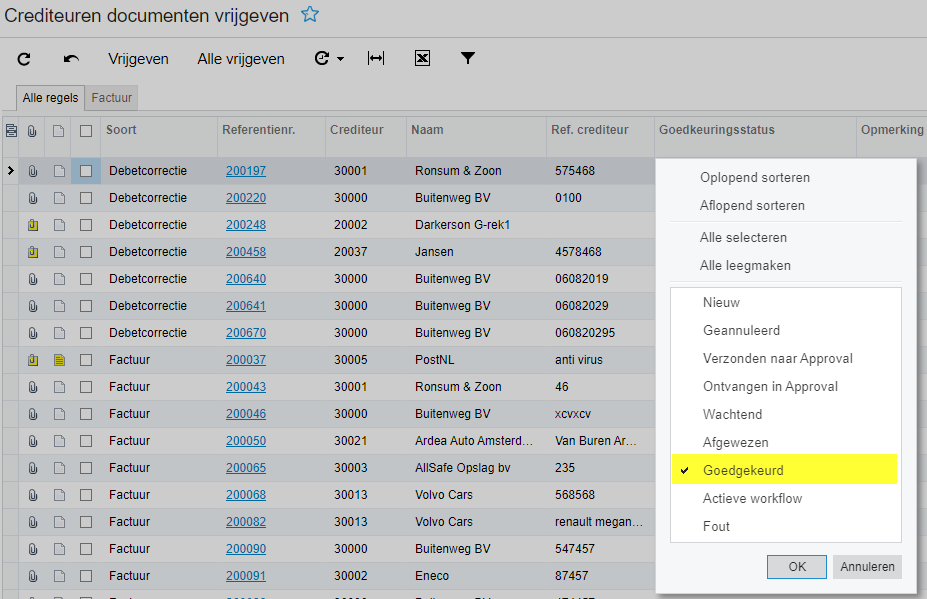This screenshot has width=927, height=599.
Task: Click the row settings icon in header corner
Action: [x=11, y=131]
